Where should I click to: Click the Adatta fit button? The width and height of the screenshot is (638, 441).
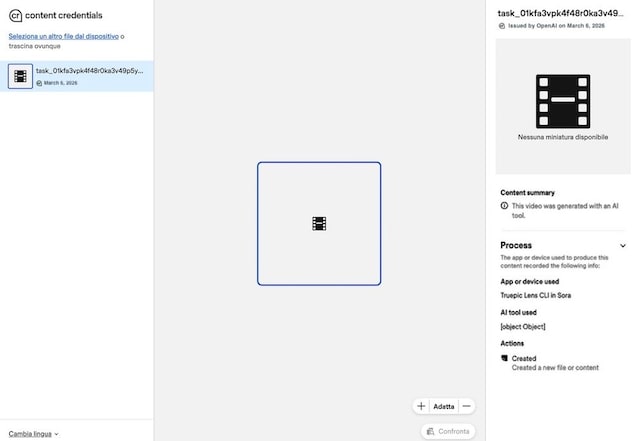444,406
